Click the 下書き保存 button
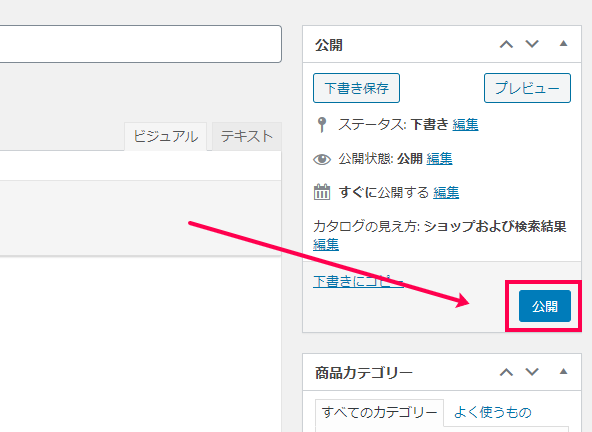Image resolution: width=592 pixels, height=432 pixels. (356, 88)
